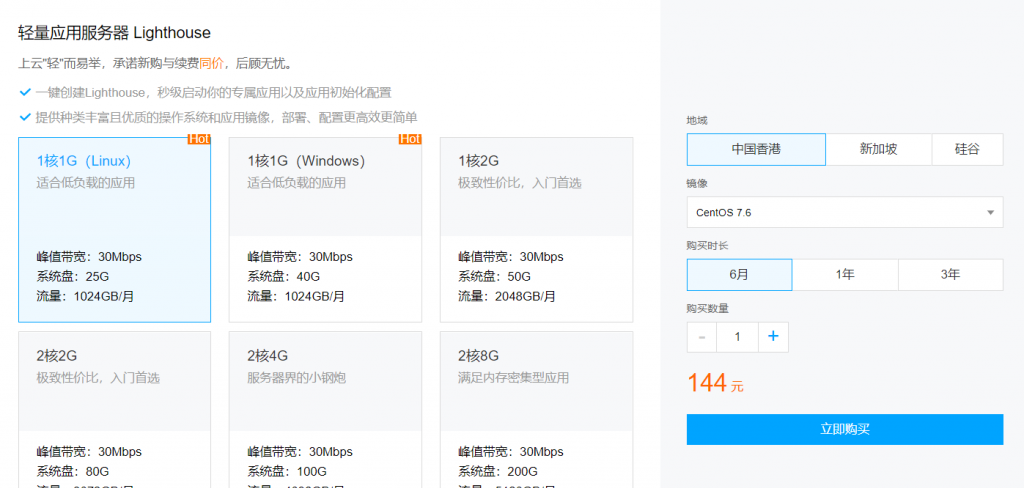Image resolution: width=1024 pixels, height=488 pixels.
Task: Select the 1核1G (Linux) plan card
Action: coord(114,230)
